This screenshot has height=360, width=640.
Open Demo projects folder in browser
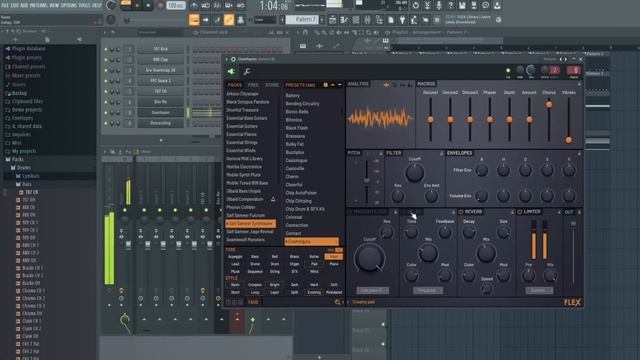[x=27, y=110]
